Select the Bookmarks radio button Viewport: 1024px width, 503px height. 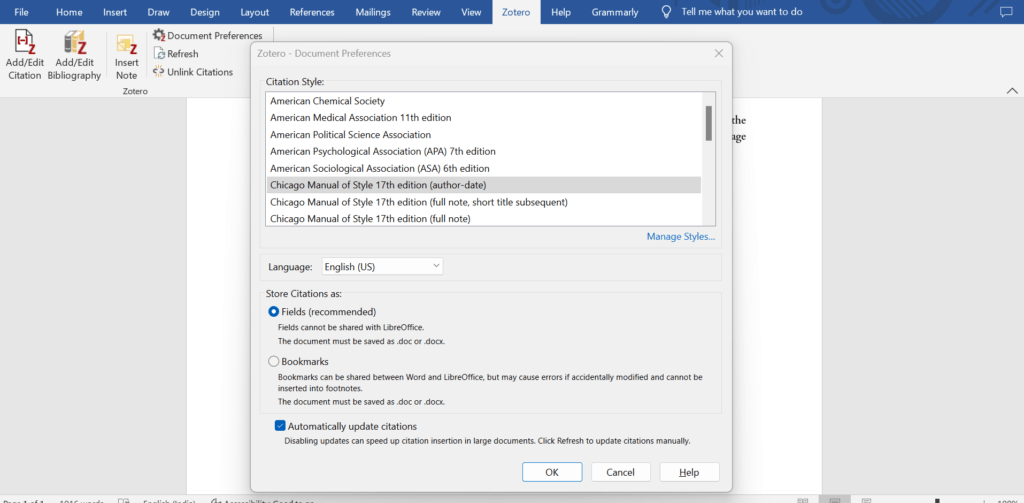click(274, 361)
